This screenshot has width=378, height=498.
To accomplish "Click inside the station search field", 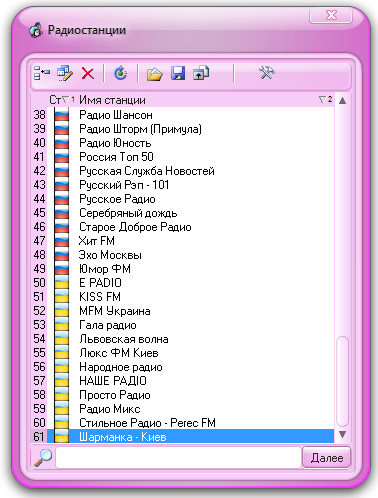I will click(x=178, y=458).
